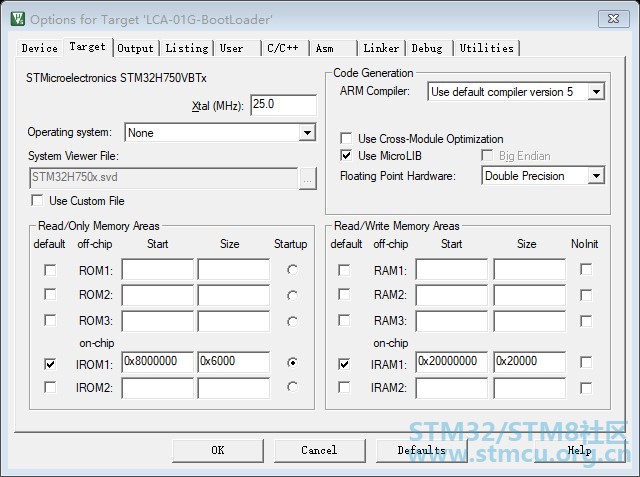Click the Help button
Screen dimensions: 640x477
580,450
